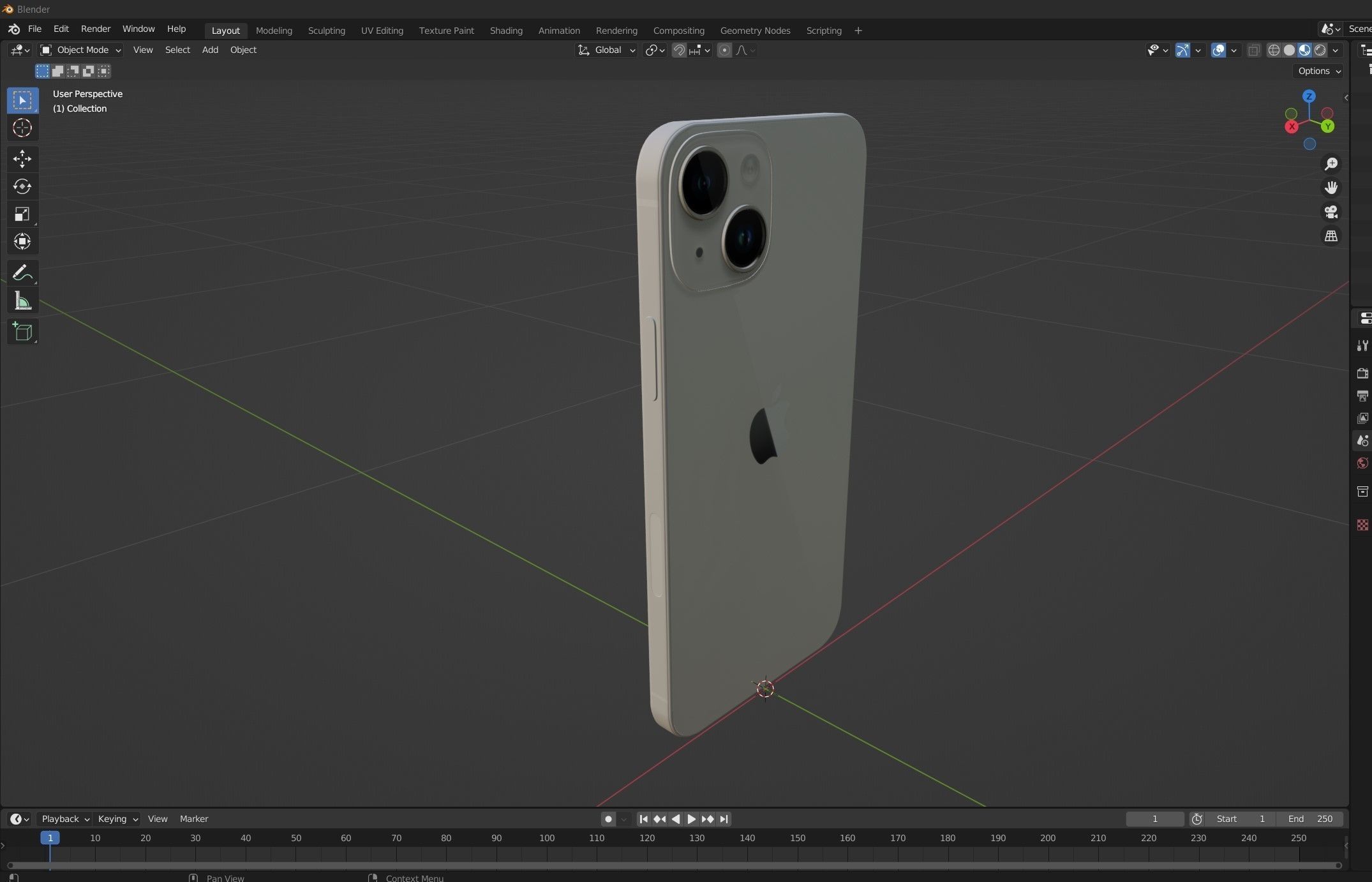
Task: Expand the Options dropdown
Action: pyautogui.click(x=1319, y=71)
